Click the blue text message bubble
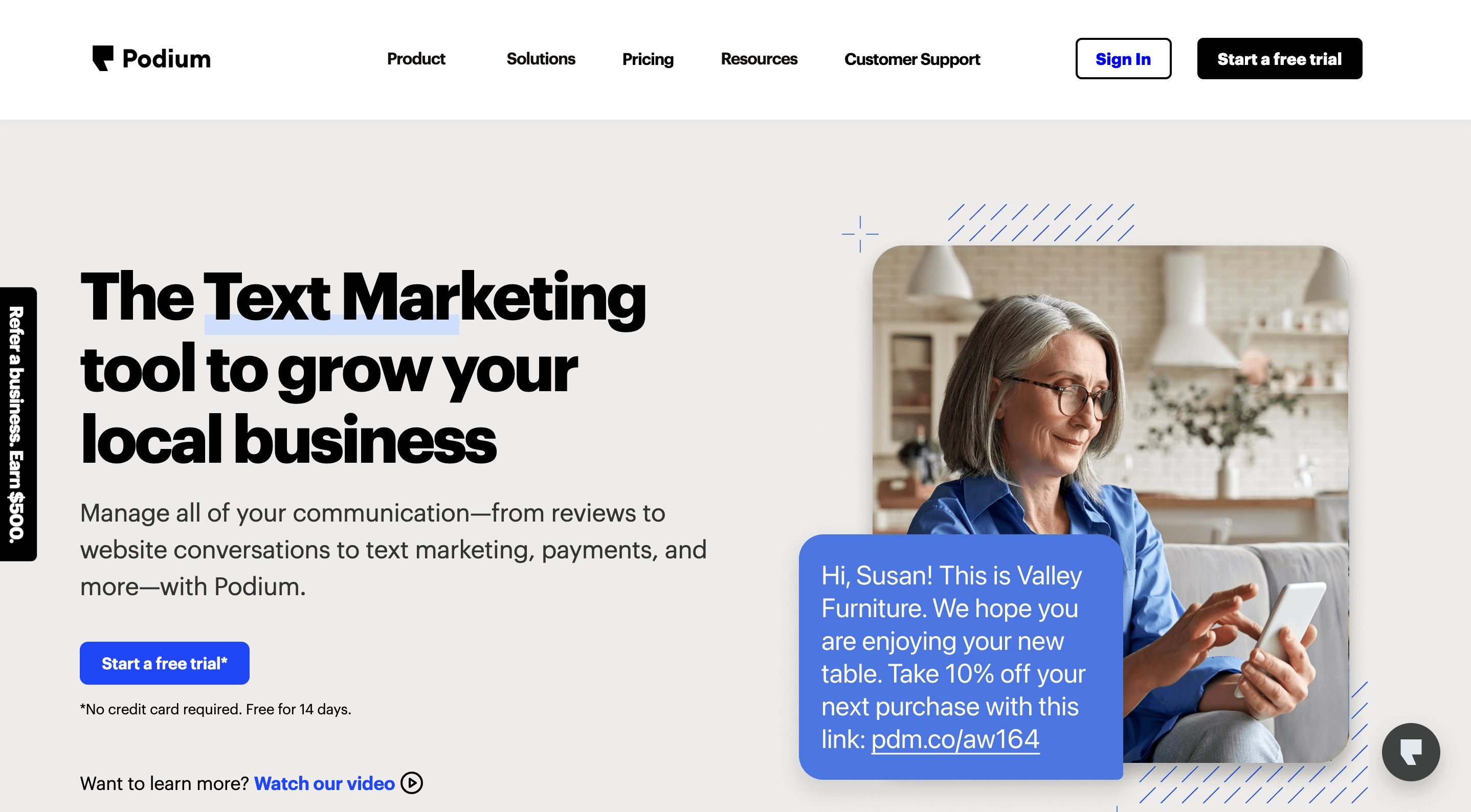This screenshot has width=1471, height=812. click(961, 657)
